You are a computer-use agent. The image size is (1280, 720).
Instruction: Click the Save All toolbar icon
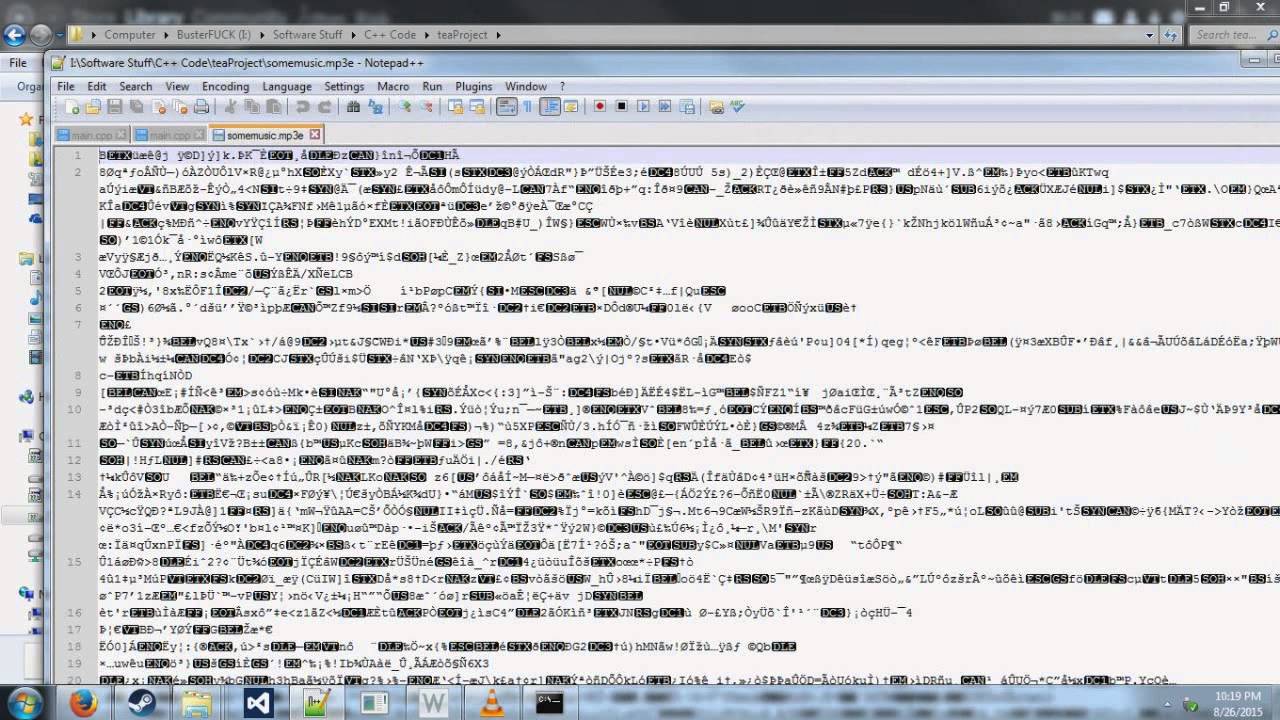tap(136, 107)
